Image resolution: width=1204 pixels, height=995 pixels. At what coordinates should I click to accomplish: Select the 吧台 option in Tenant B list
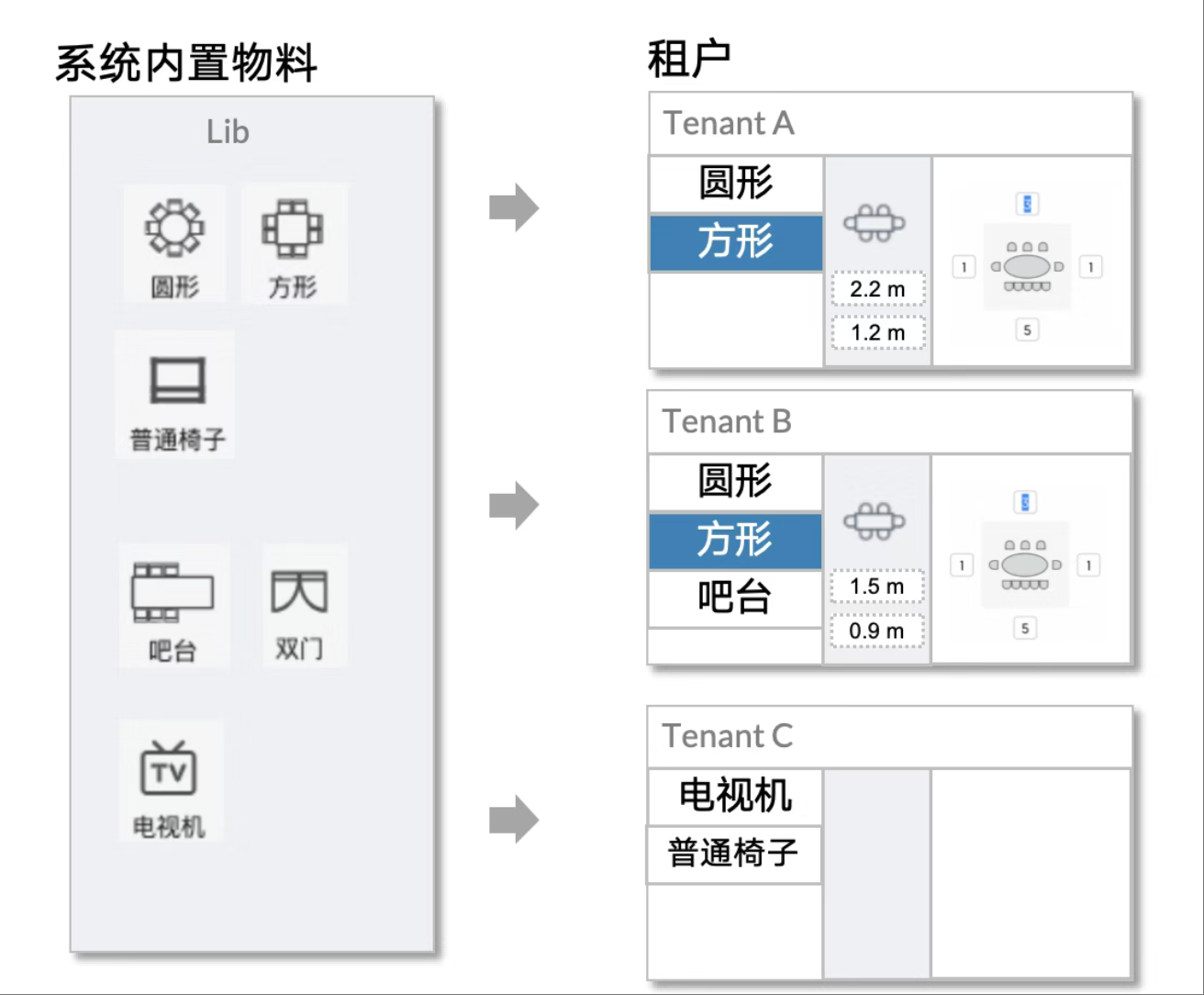pos(735,598)
